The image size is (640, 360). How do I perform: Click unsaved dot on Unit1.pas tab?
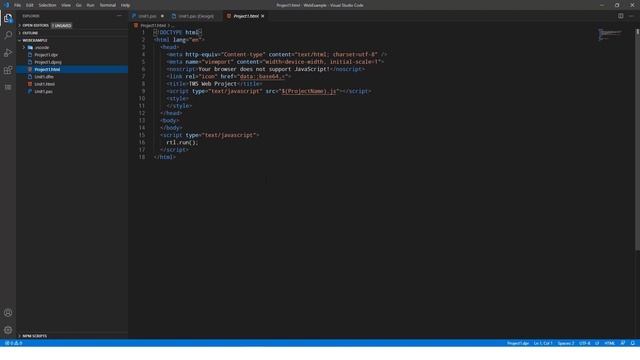point(162,16)
